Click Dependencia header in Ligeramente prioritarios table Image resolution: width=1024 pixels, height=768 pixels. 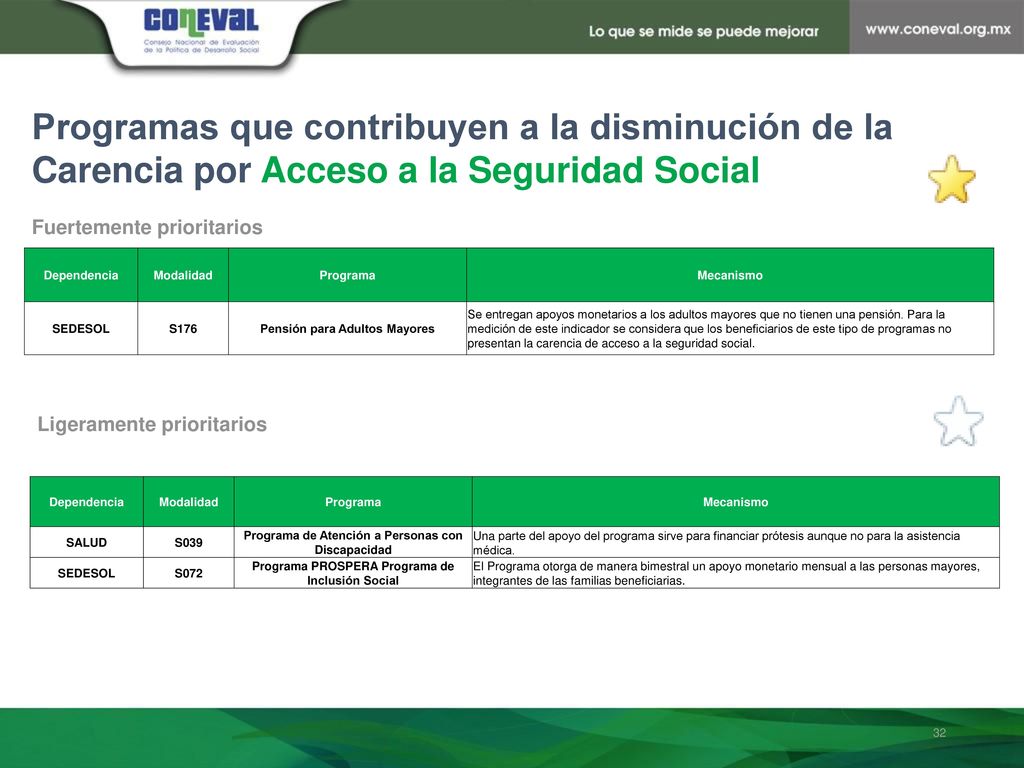click(86, 502)
